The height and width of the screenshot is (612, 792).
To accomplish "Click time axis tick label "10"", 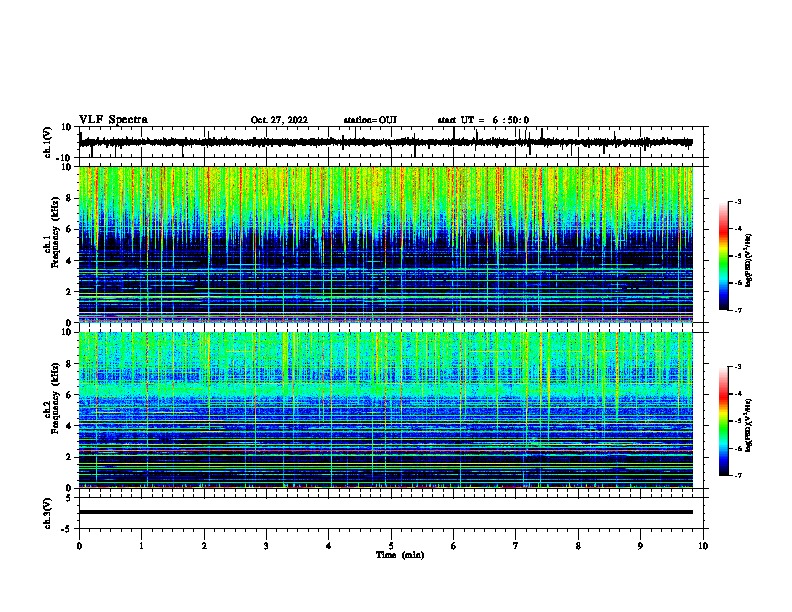I will click(703, 546).
